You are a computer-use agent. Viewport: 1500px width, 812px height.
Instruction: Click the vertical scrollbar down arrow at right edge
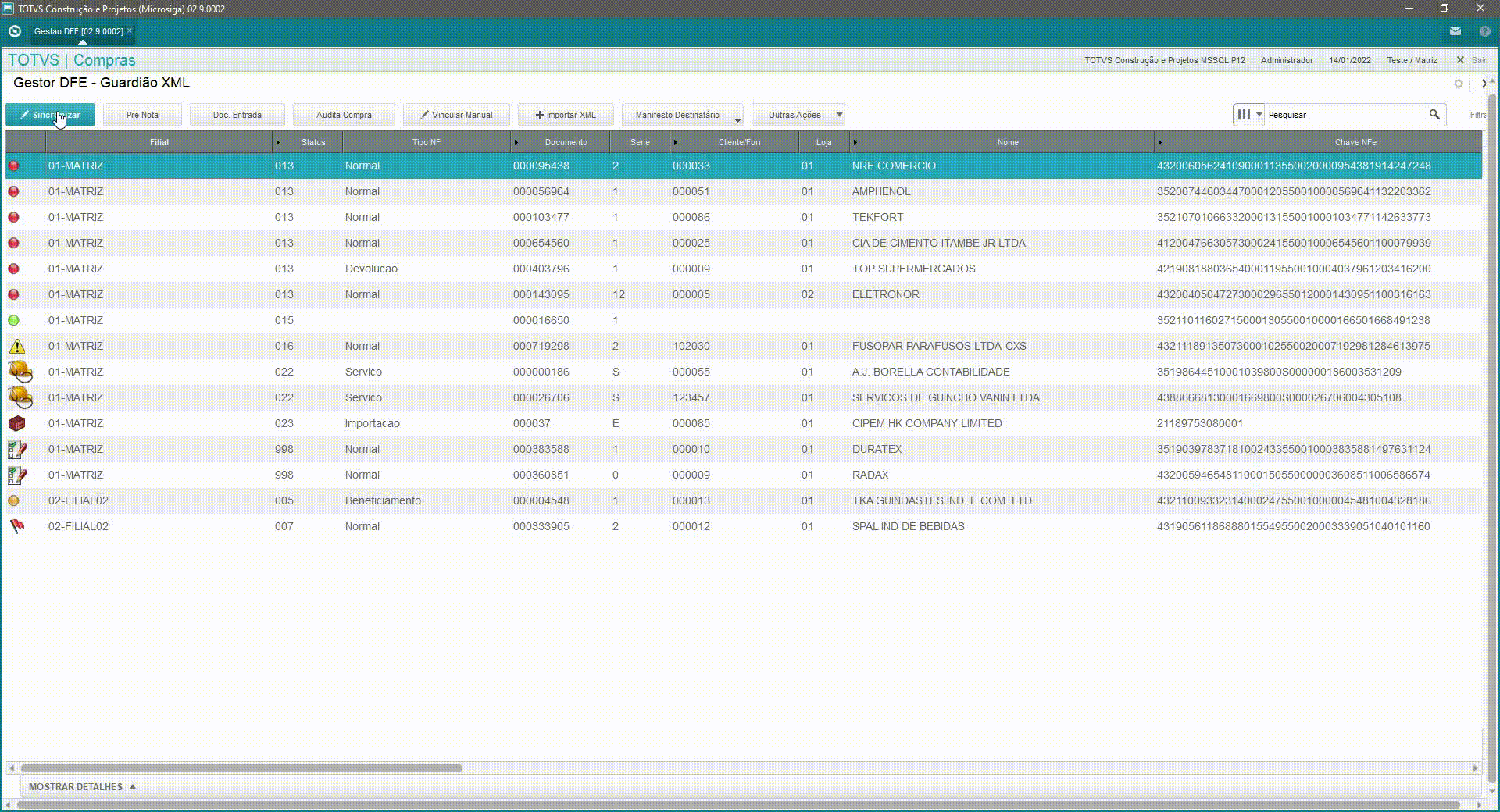point(1492,792)
